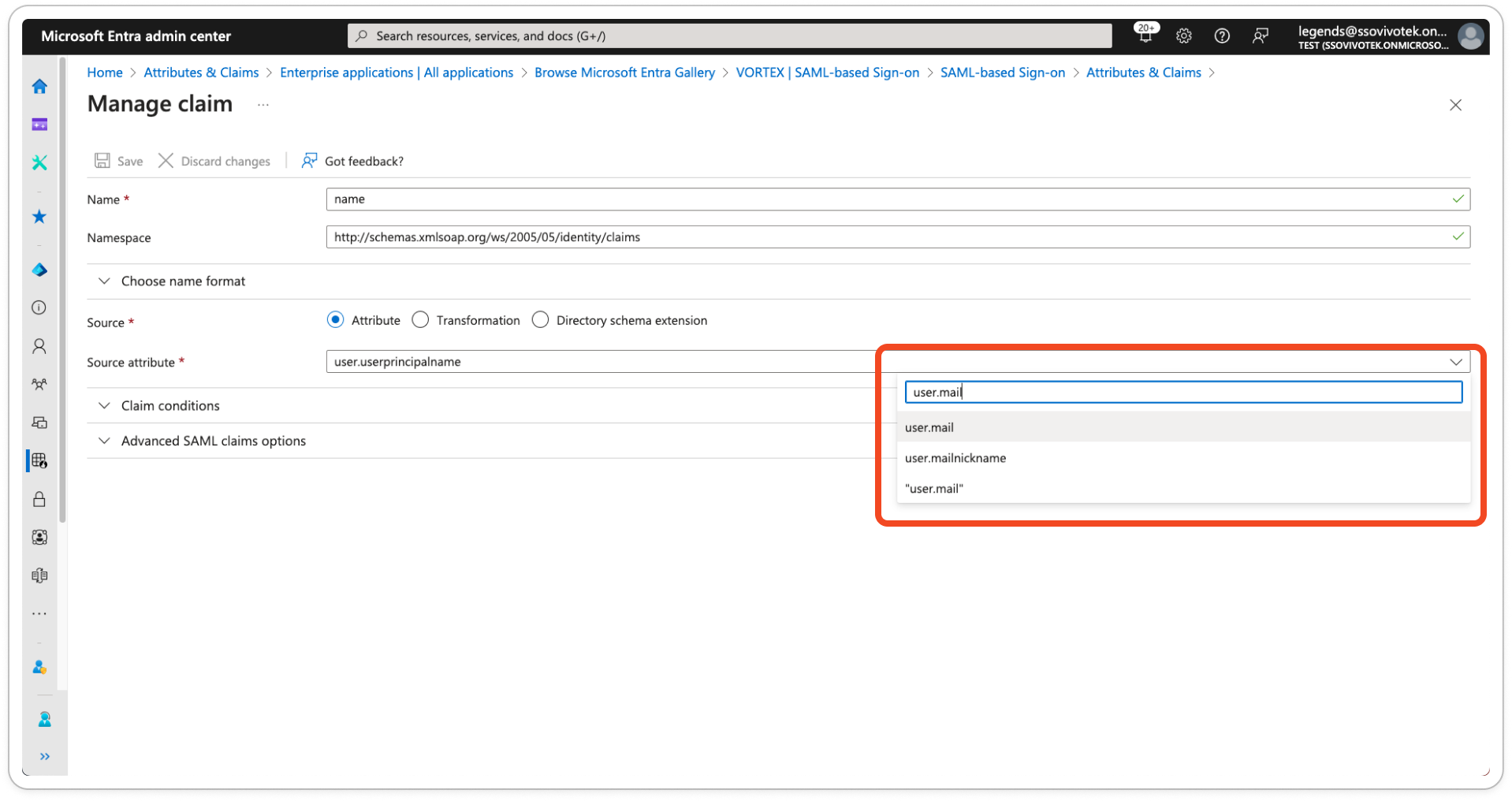Select user.mailnickname from the dropdown list
Screen dimensions: 1512x801
click(x=955, y=458)
